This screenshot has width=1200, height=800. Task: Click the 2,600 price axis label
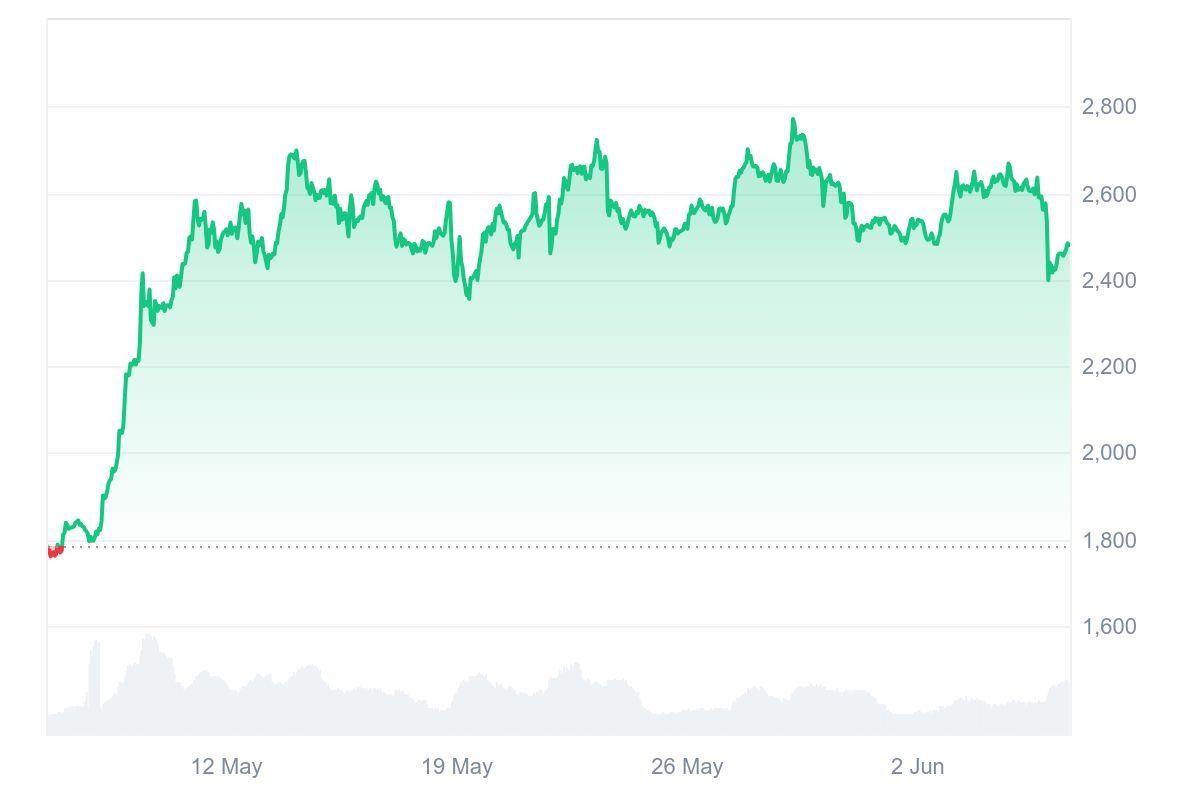(x=1108, y=194)
